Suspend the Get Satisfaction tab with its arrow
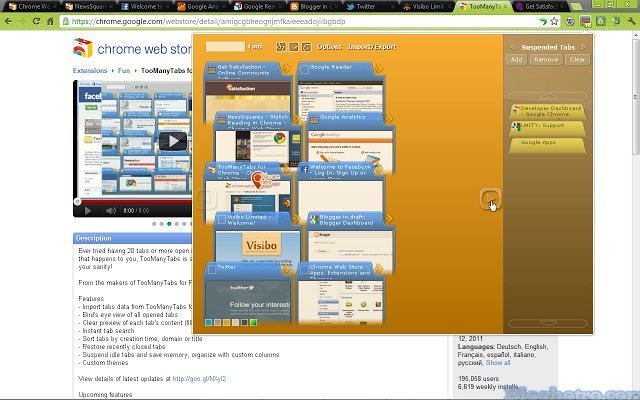This screenshot has width=640, height=400. (x=287, y=68)
